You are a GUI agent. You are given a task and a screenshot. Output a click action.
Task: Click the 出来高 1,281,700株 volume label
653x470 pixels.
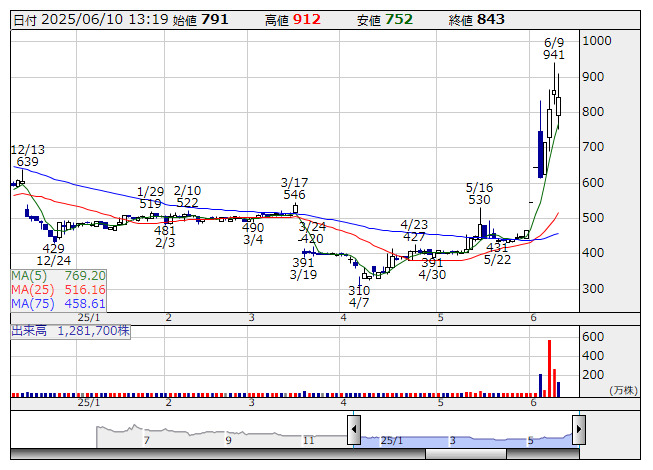click(70, 331)
